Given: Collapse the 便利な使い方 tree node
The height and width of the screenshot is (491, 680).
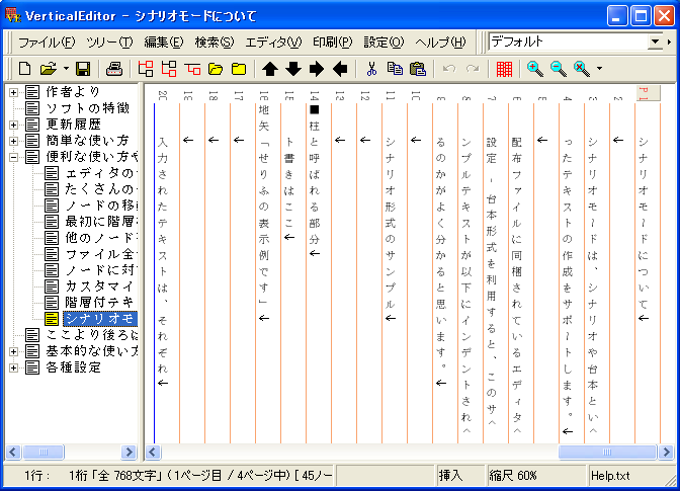Looking at the screenshot, I should (x=13, y=157).
